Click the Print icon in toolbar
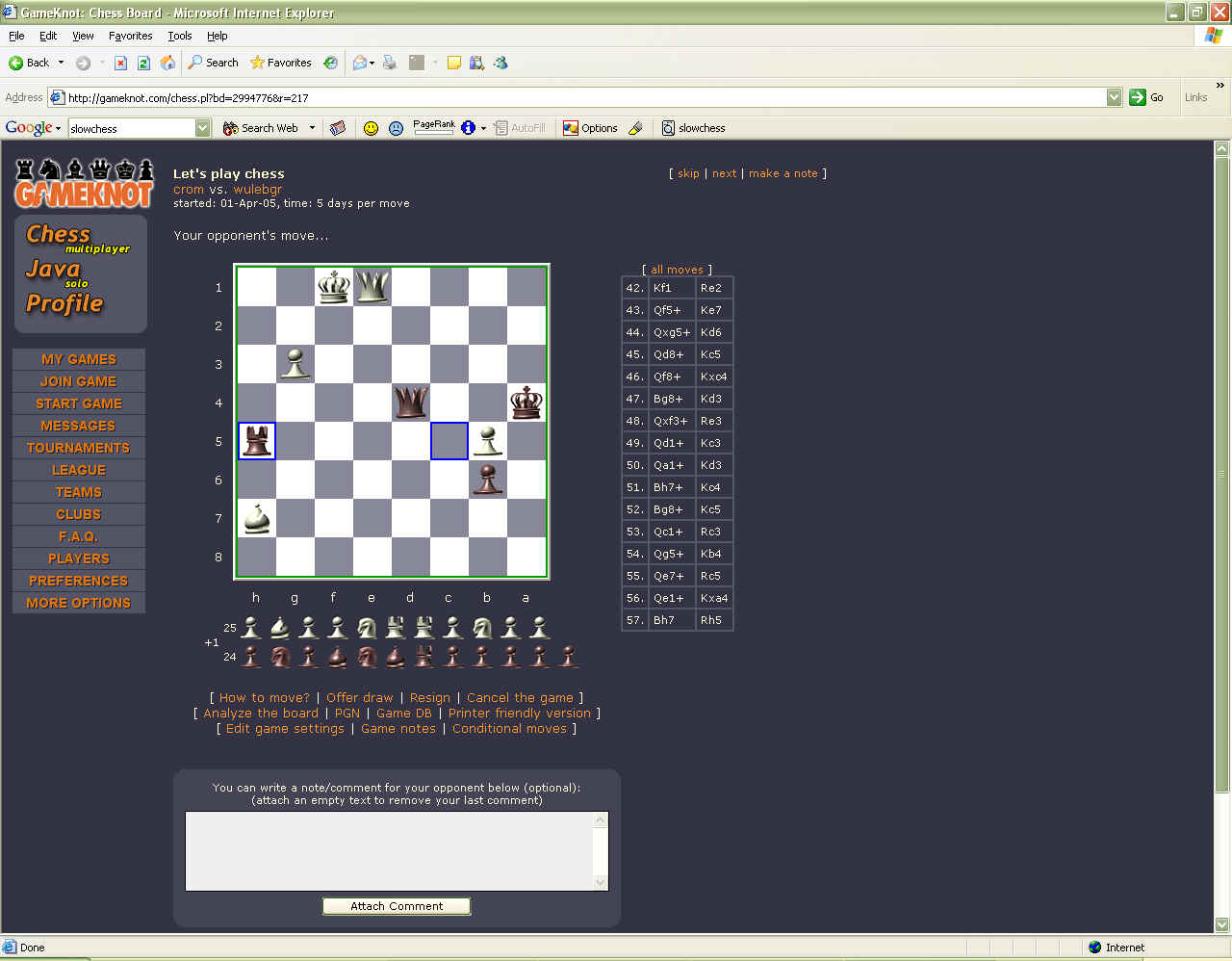 390,63
